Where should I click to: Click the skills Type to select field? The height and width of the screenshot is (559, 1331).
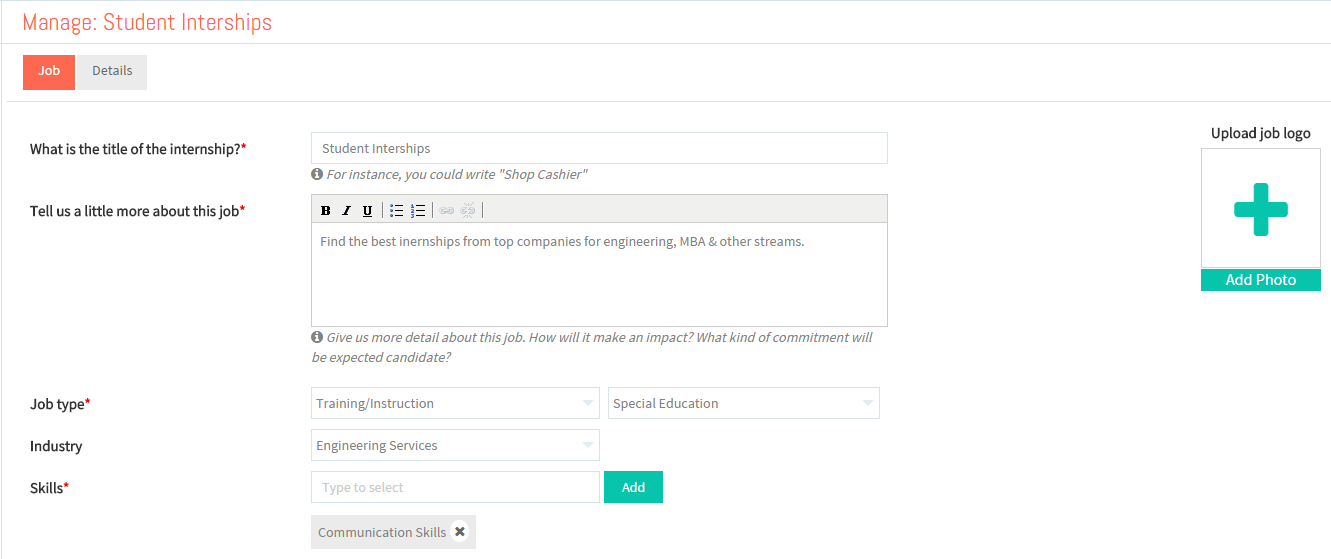[x=455, y=487]
